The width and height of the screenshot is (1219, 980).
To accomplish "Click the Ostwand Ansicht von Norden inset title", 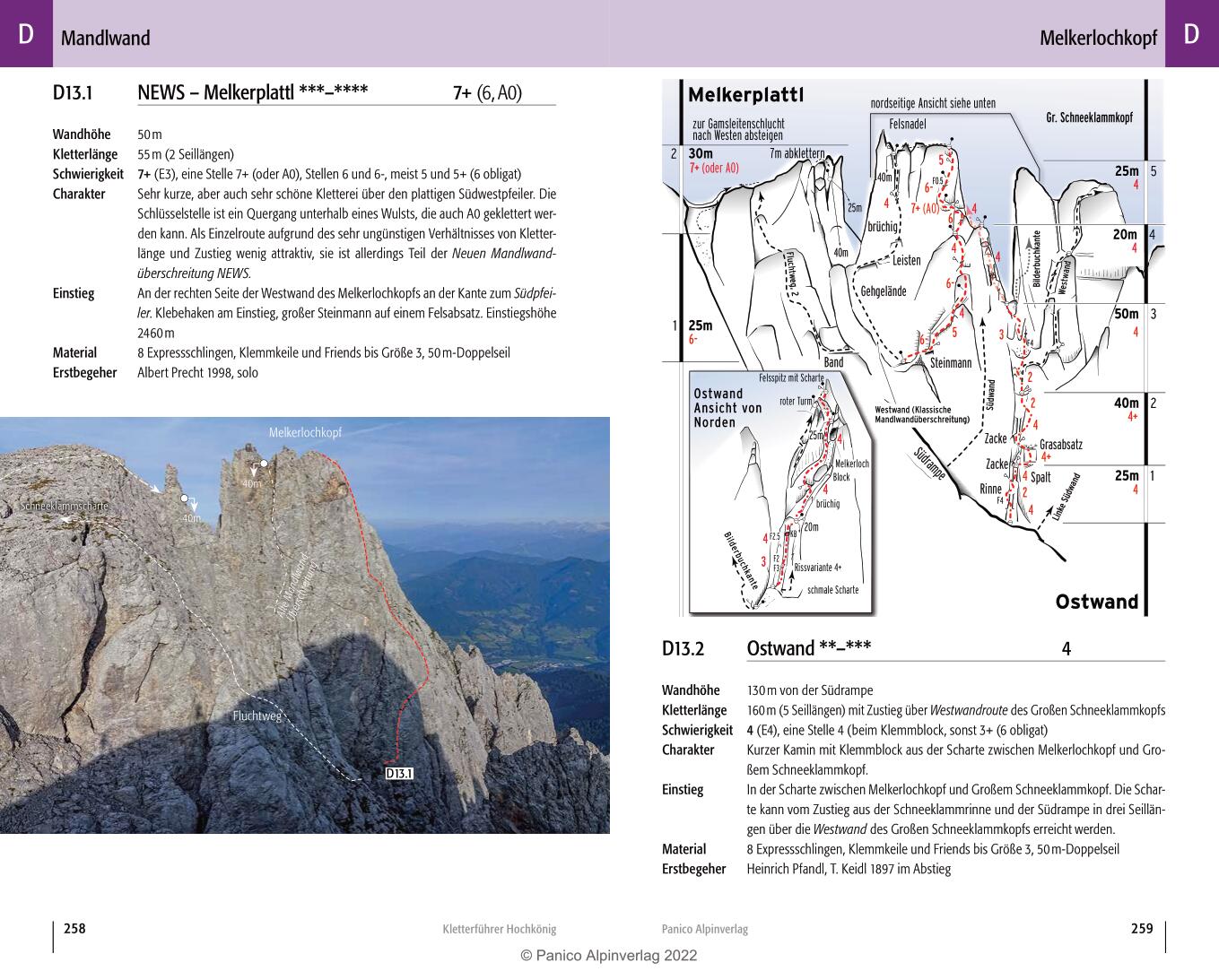I will tap(727, 408).
